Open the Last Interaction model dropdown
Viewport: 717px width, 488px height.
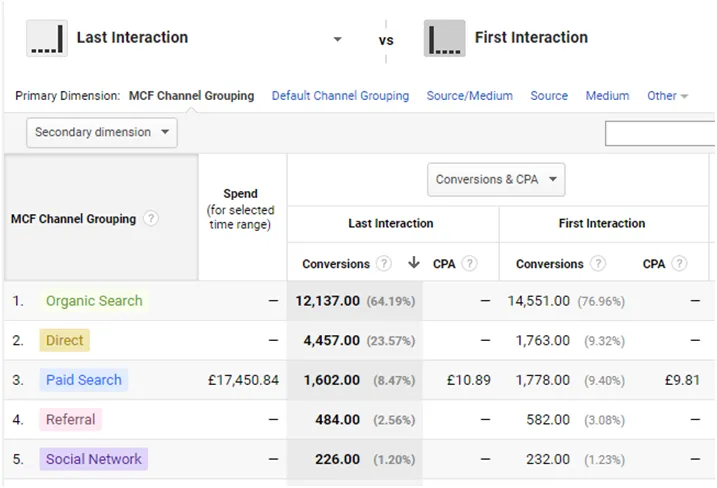pos(337,40)
